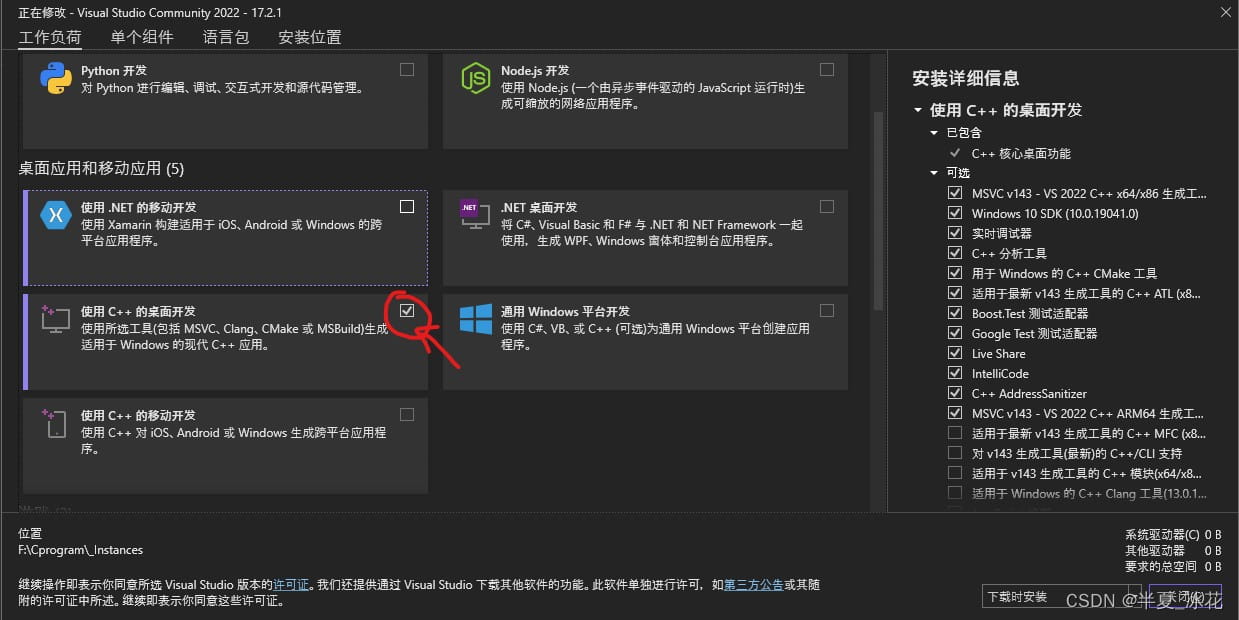Click the 其他驱动器 space entry
Image resolution: width=1239 pixels, height=620 pixels.
pos(1173,550)
